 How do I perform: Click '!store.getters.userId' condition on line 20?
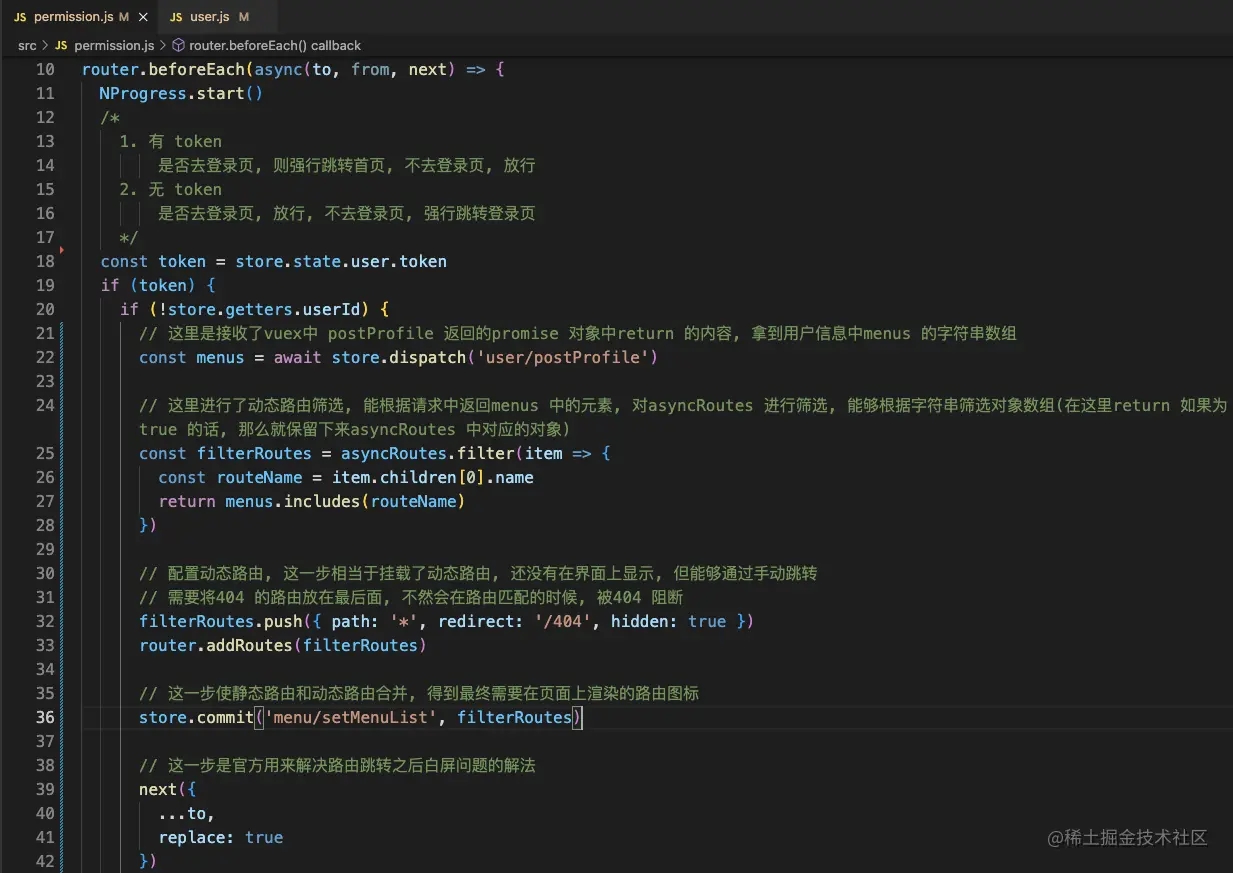(264, 309)
